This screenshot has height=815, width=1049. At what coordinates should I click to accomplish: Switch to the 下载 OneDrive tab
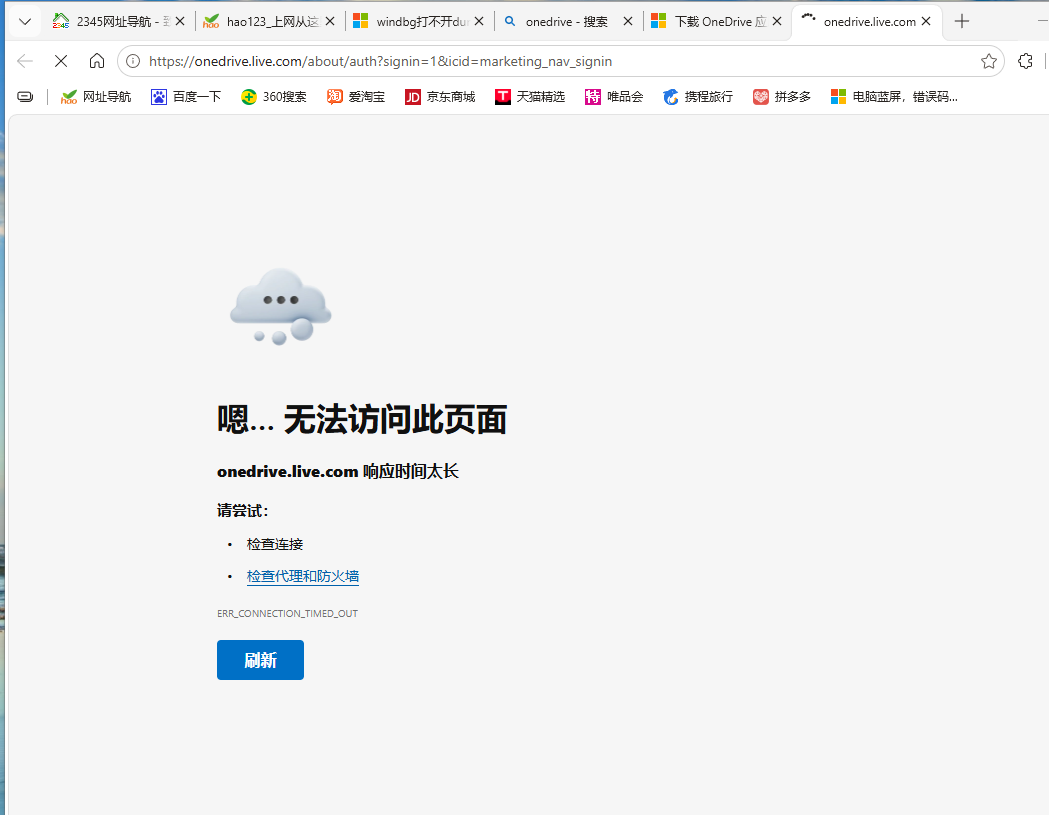[717, 21]
